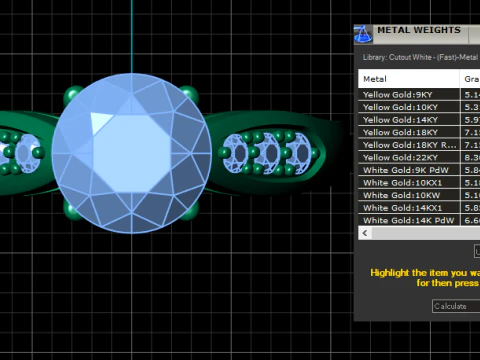The height and width of the screenshot is (360, 480).
Task: Select the Yellow Gold:14KY row
Action: (419, 120)
